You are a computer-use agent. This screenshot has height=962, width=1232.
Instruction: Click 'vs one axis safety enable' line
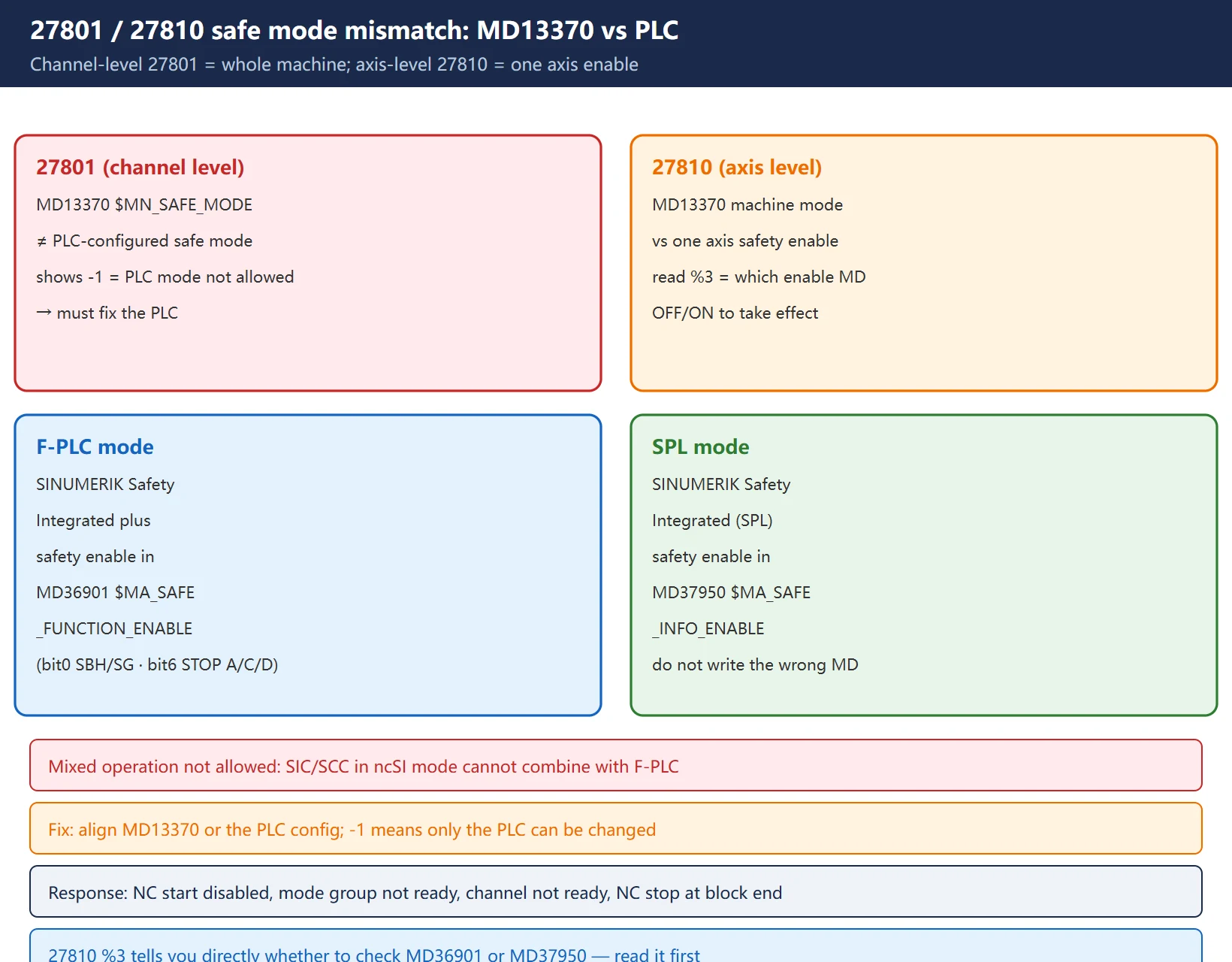point(745,240)
